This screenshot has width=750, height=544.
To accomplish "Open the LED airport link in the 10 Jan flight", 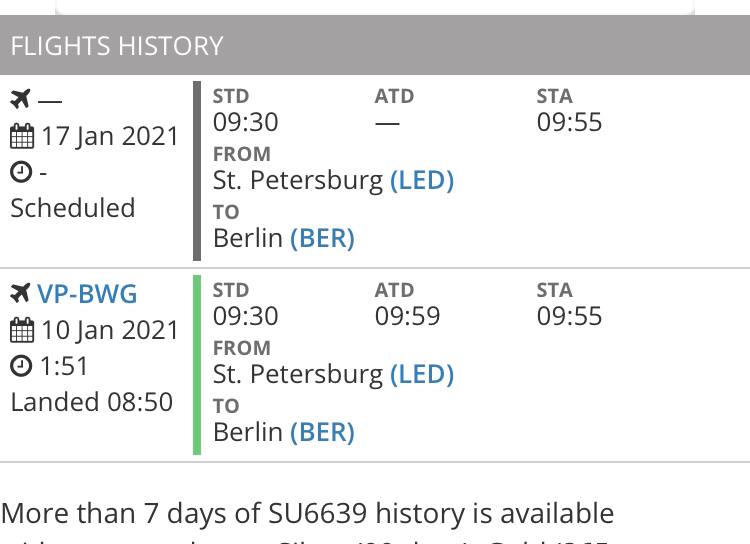I will pos(422,375).
